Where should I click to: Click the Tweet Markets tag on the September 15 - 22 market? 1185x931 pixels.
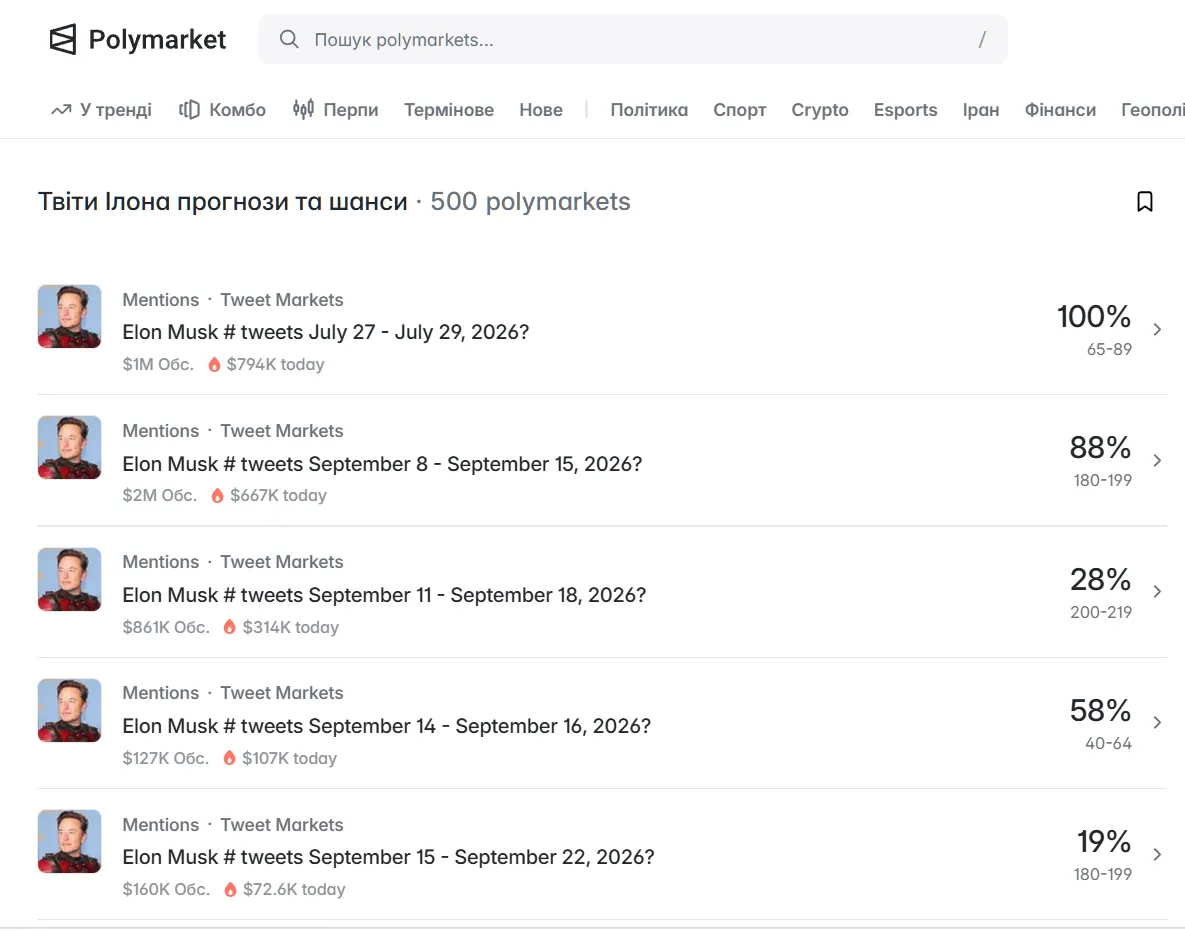pyautogui.click(x=282, y=824)
